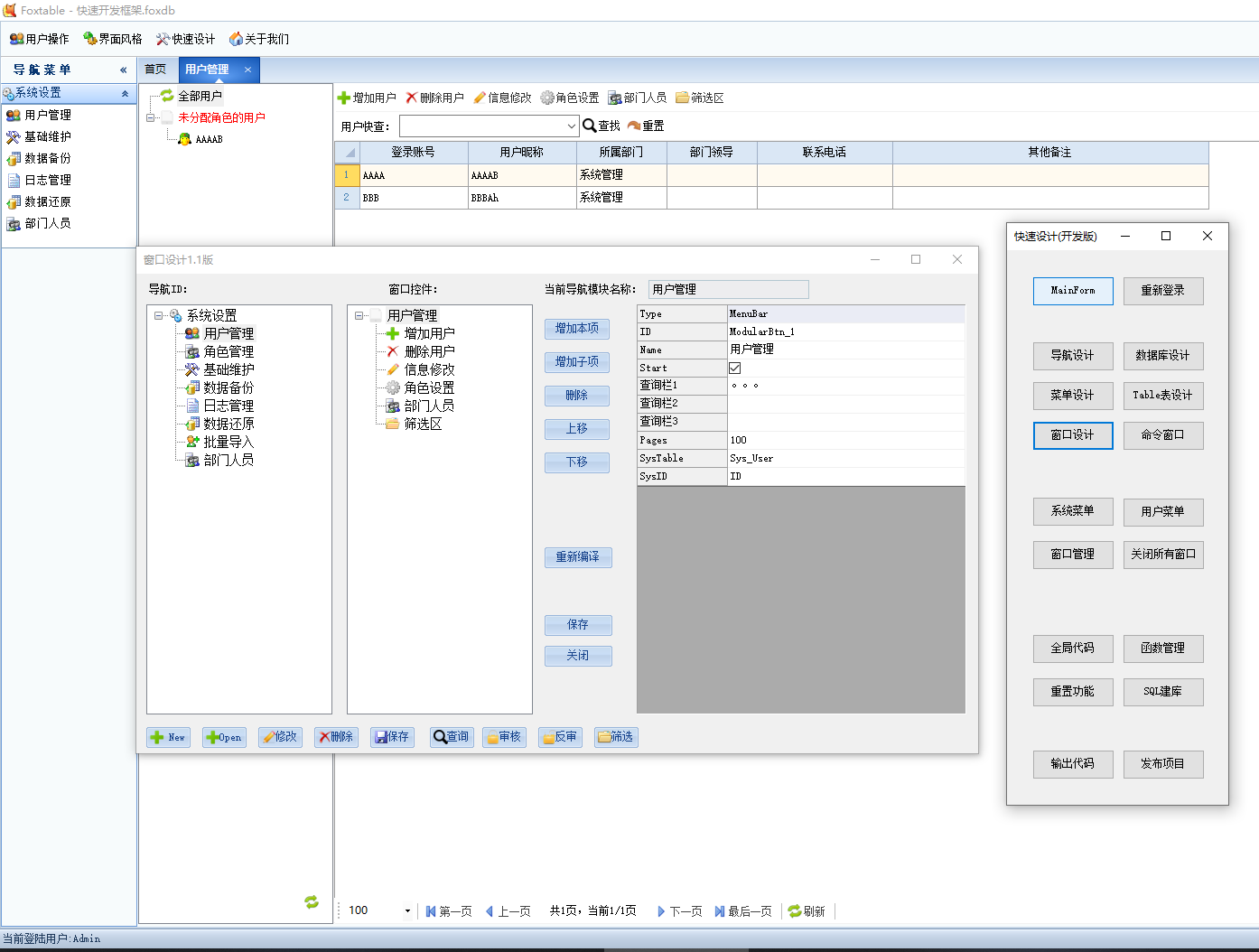1259x952 pixels.
Task: Click the 角色设置 toolbar button
Action: (x=570, y=98)
